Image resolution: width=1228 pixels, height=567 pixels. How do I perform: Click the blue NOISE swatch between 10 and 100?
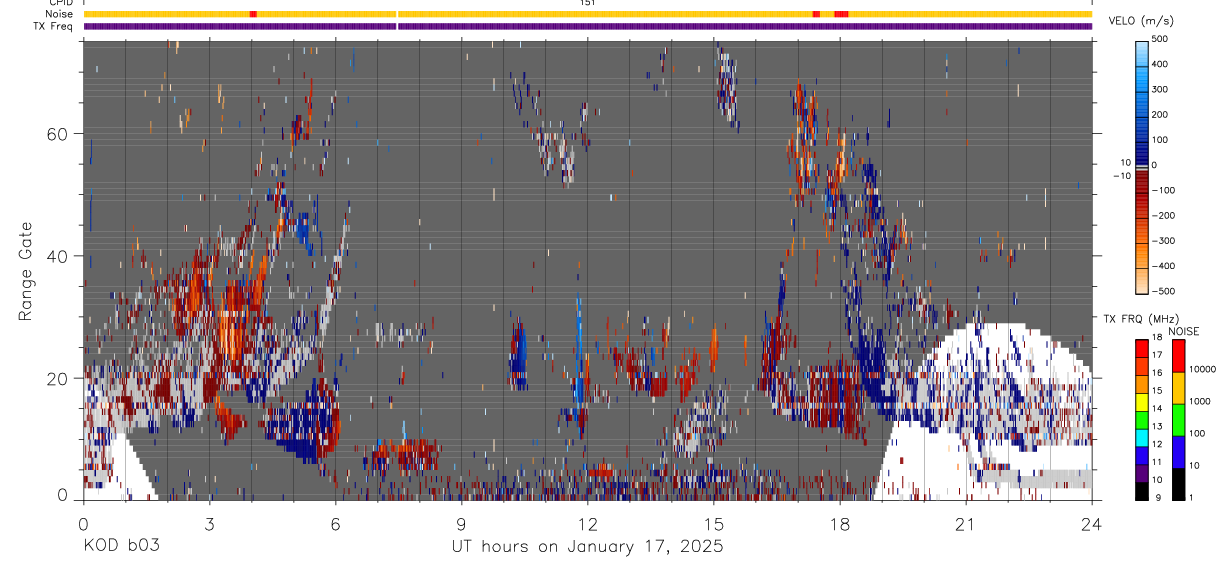pos(1178,452)
